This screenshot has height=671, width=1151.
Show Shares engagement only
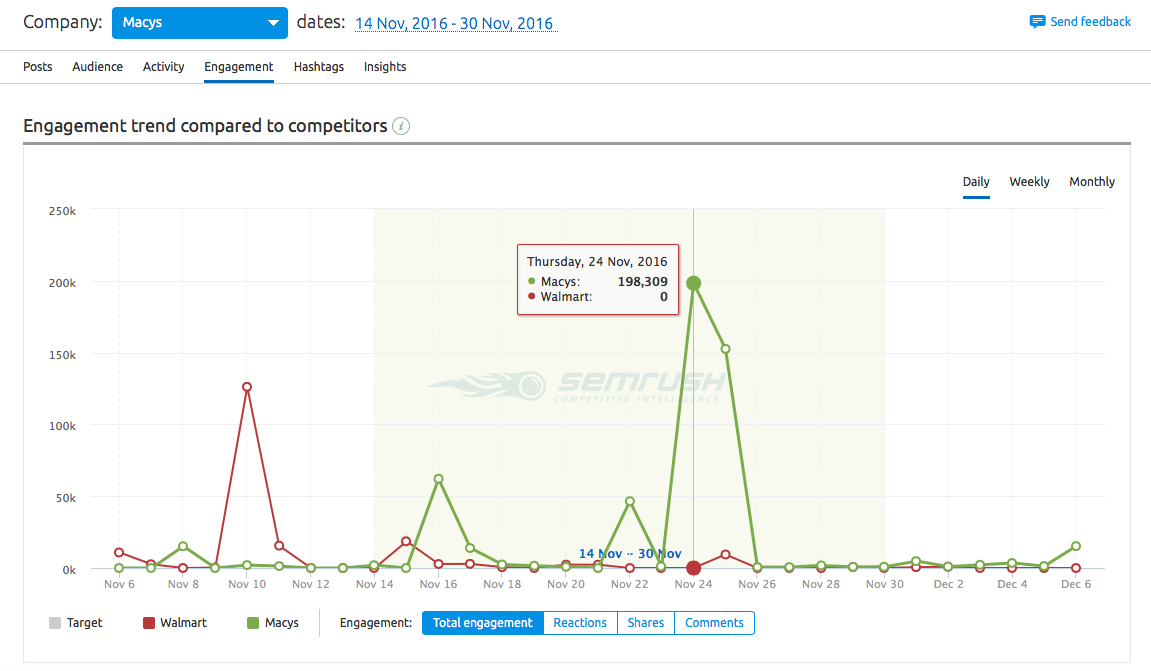click(x=646, y=623)
